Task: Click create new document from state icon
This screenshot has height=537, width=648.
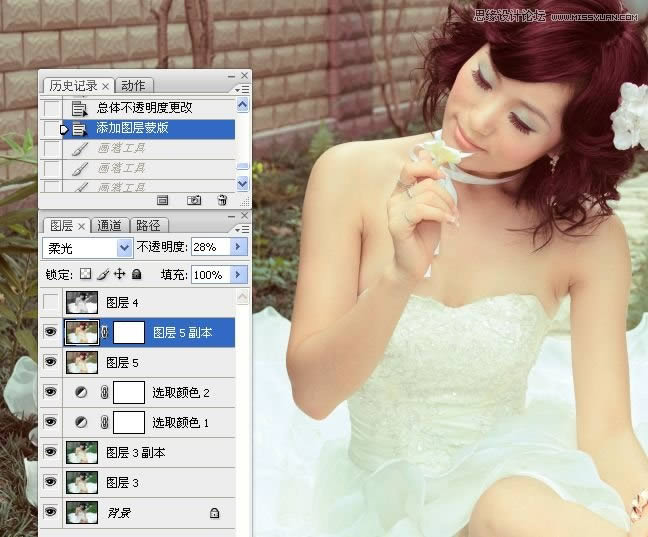Action: (163, 200)
